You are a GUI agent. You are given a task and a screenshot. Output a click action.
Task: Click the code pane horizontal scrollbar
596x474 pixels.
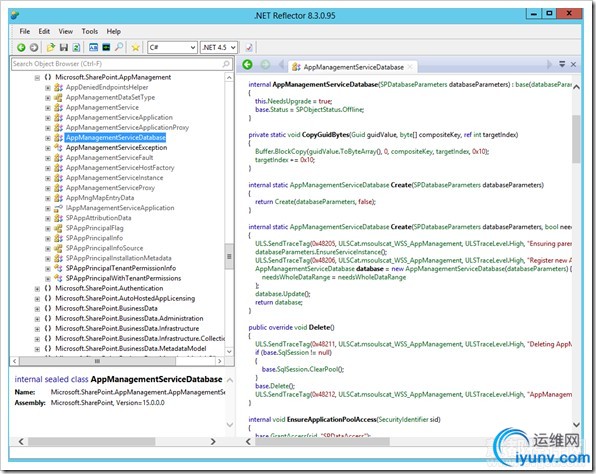(322, 441)
